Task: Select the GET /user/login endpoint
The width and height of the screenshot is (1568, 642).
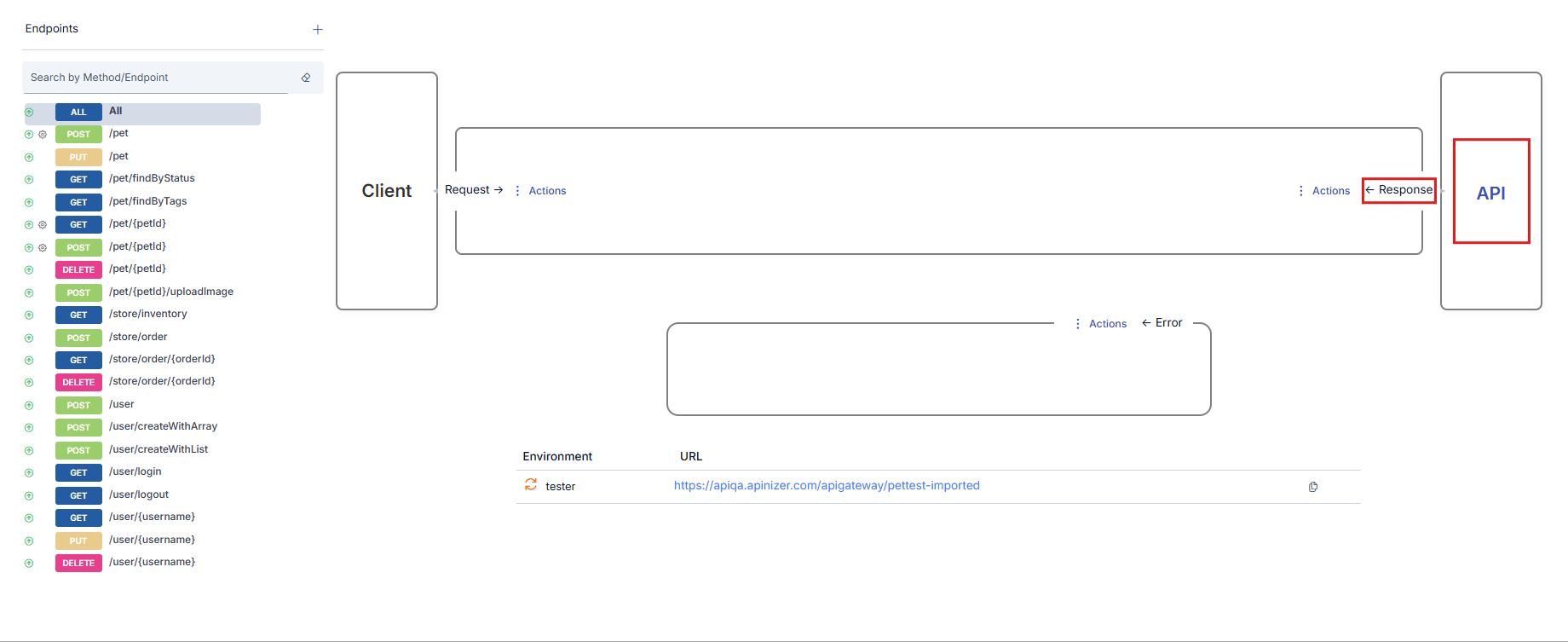Action: point(135,472)
